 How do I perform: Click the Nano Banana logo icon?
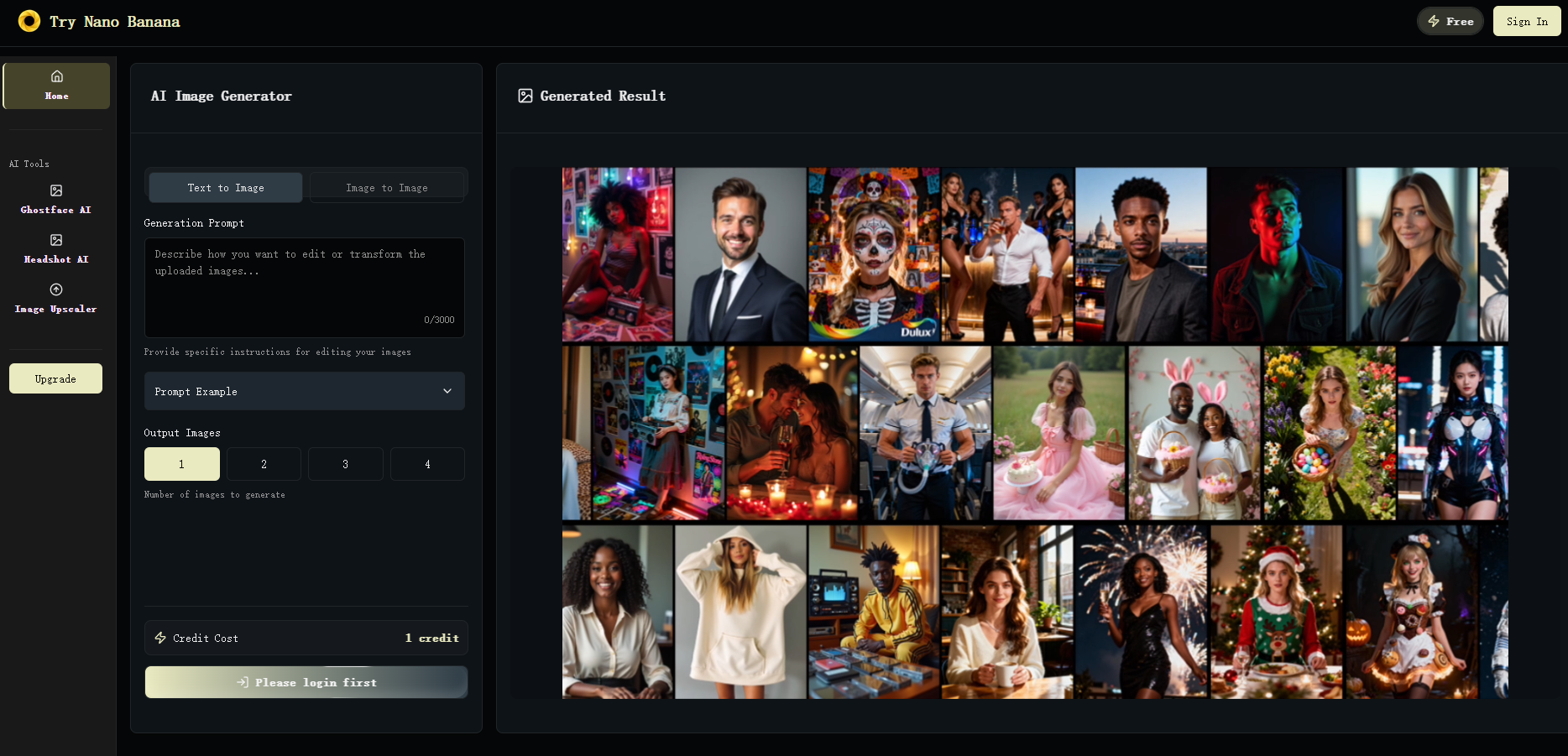29,21
